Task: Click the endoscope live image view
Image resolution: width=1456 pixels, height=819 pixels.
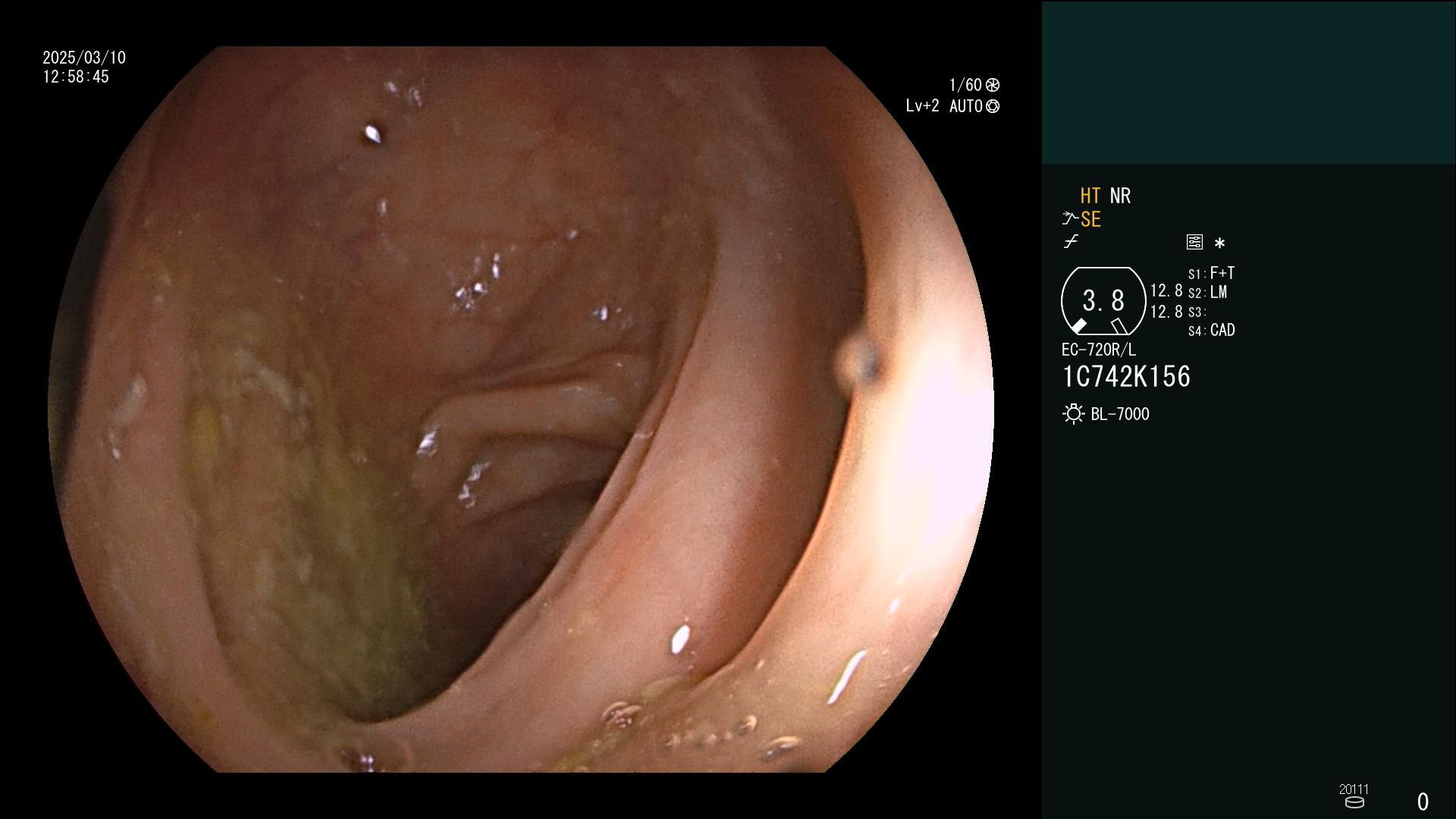Action: click(521, 409)
